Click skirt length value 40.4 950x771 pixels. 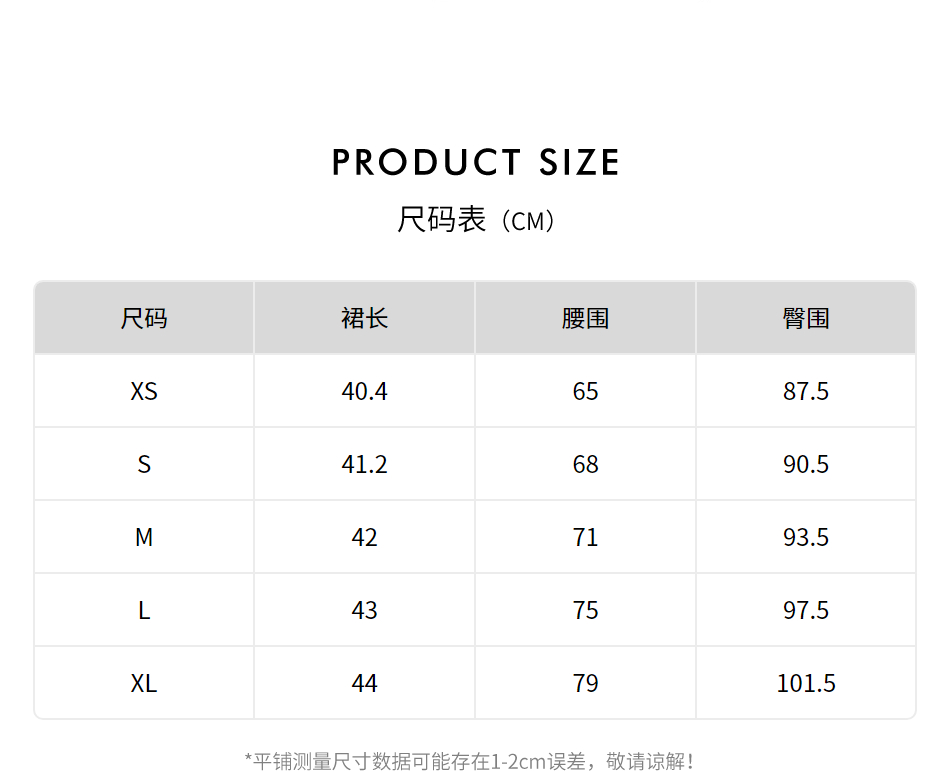pos(365,391)
